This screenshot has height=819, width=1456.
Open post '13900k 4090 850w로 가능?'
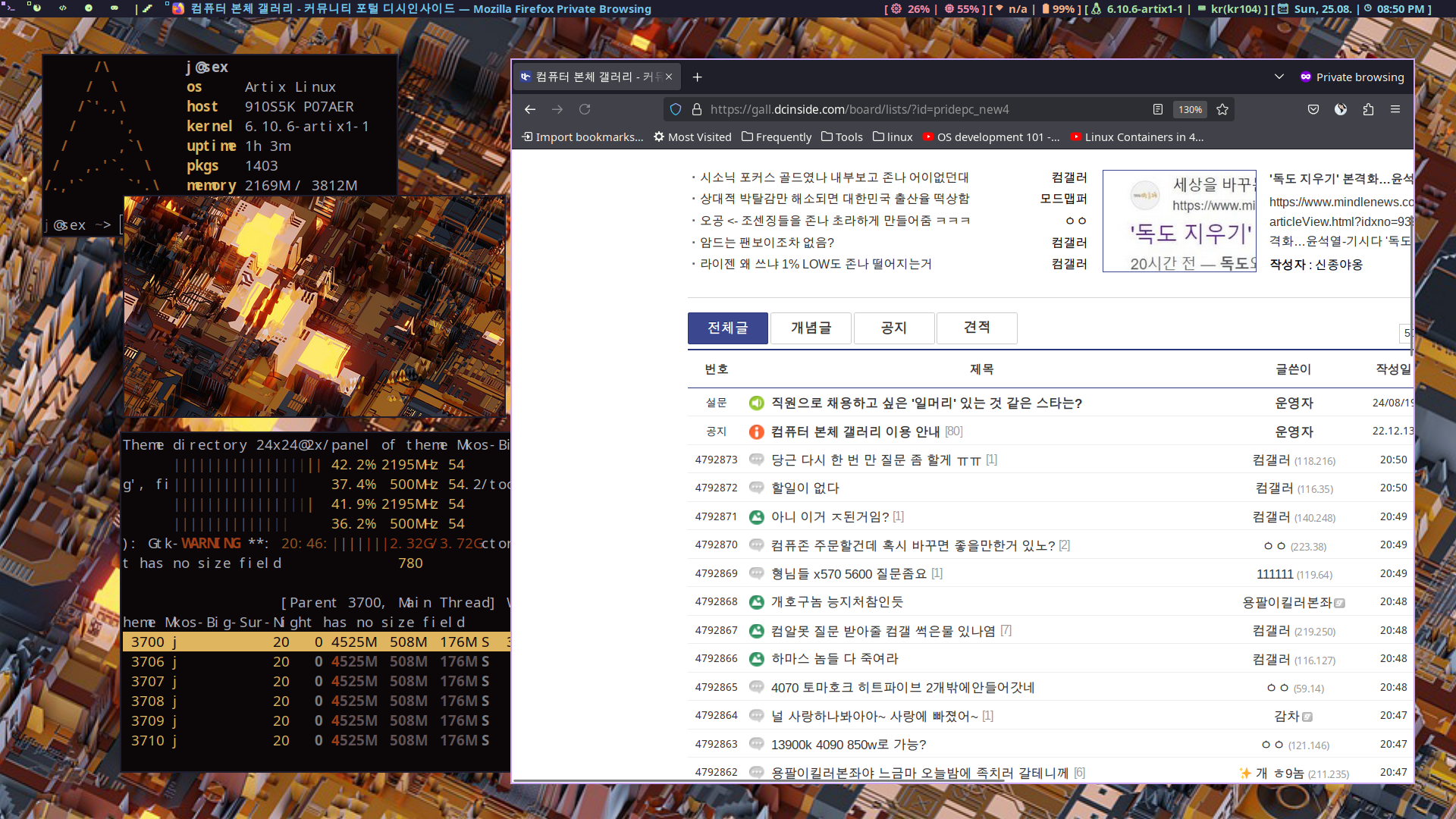[x=848, y=744]
